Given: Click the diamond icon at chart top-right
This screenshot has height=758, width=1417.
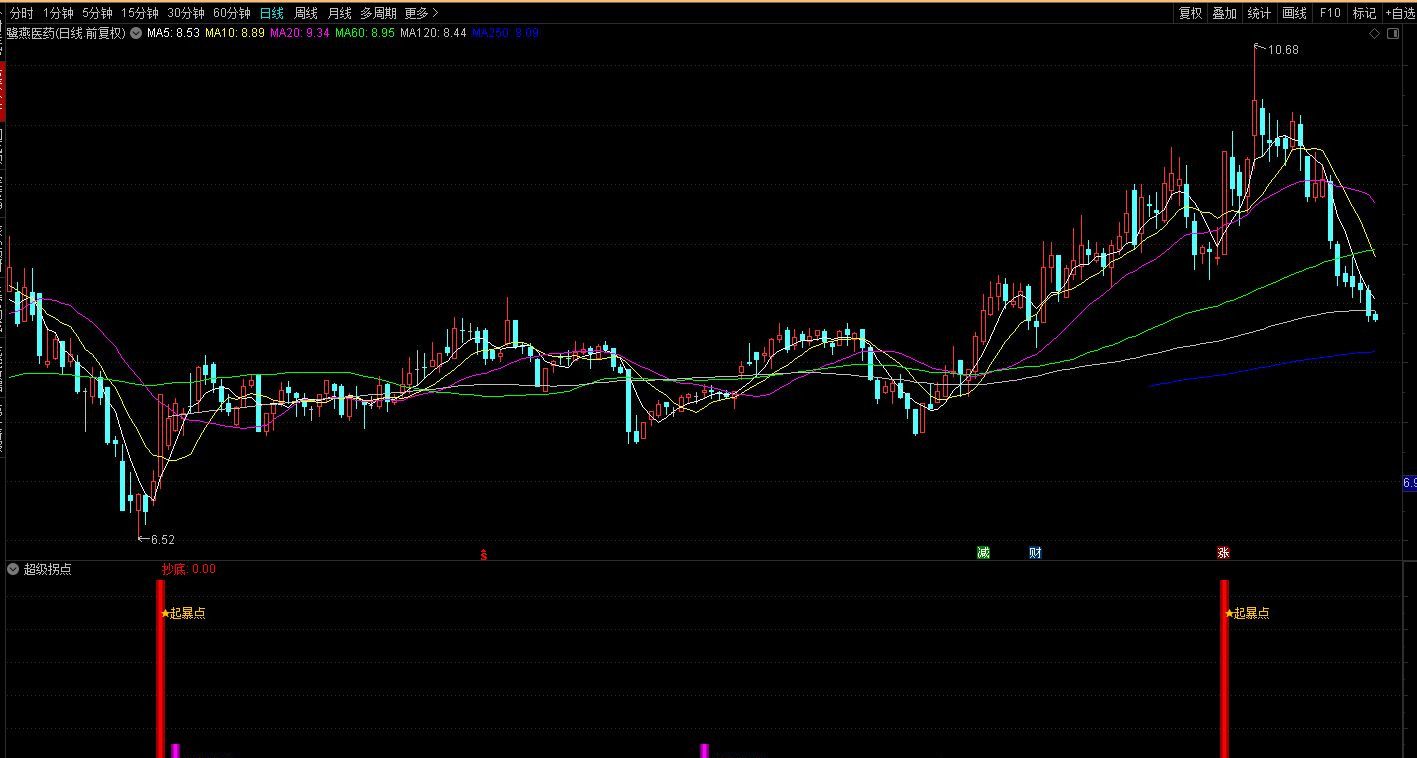Looking at the screenshot, I should (x=1375, y=33).
